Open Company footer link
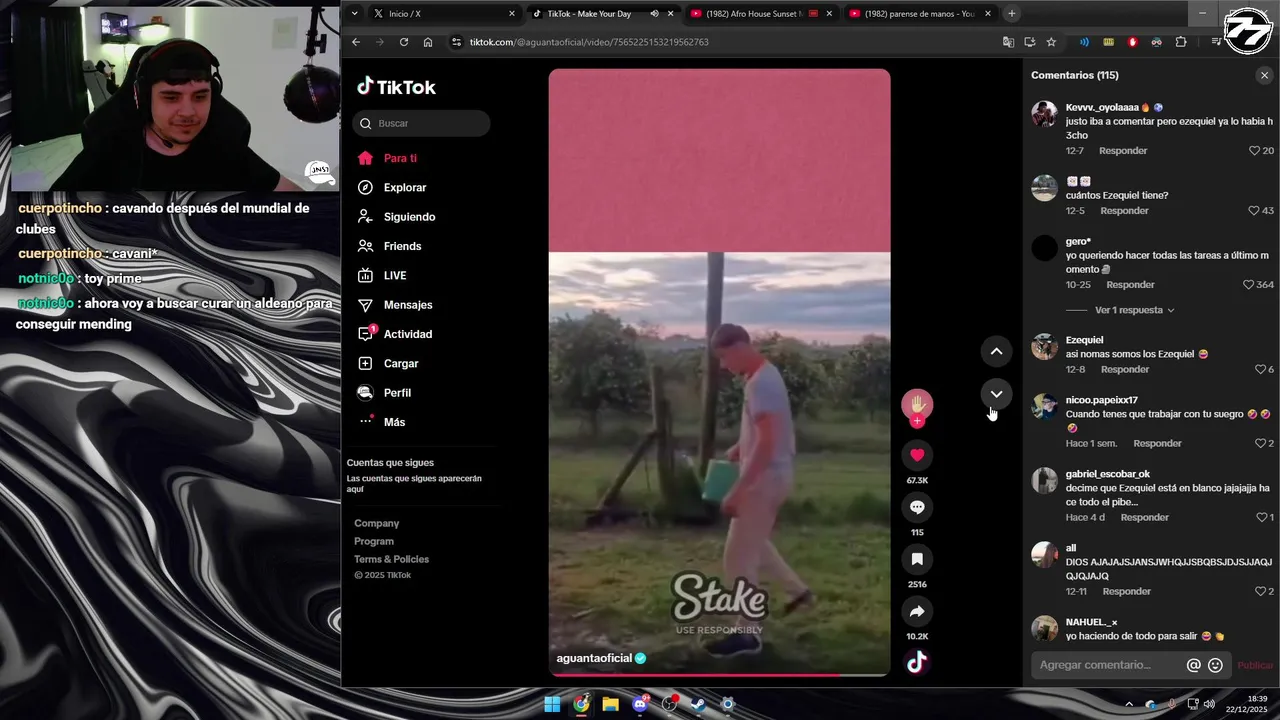Screen dimensions: 1280x720 pyautogui.click(x=376, y=523)
